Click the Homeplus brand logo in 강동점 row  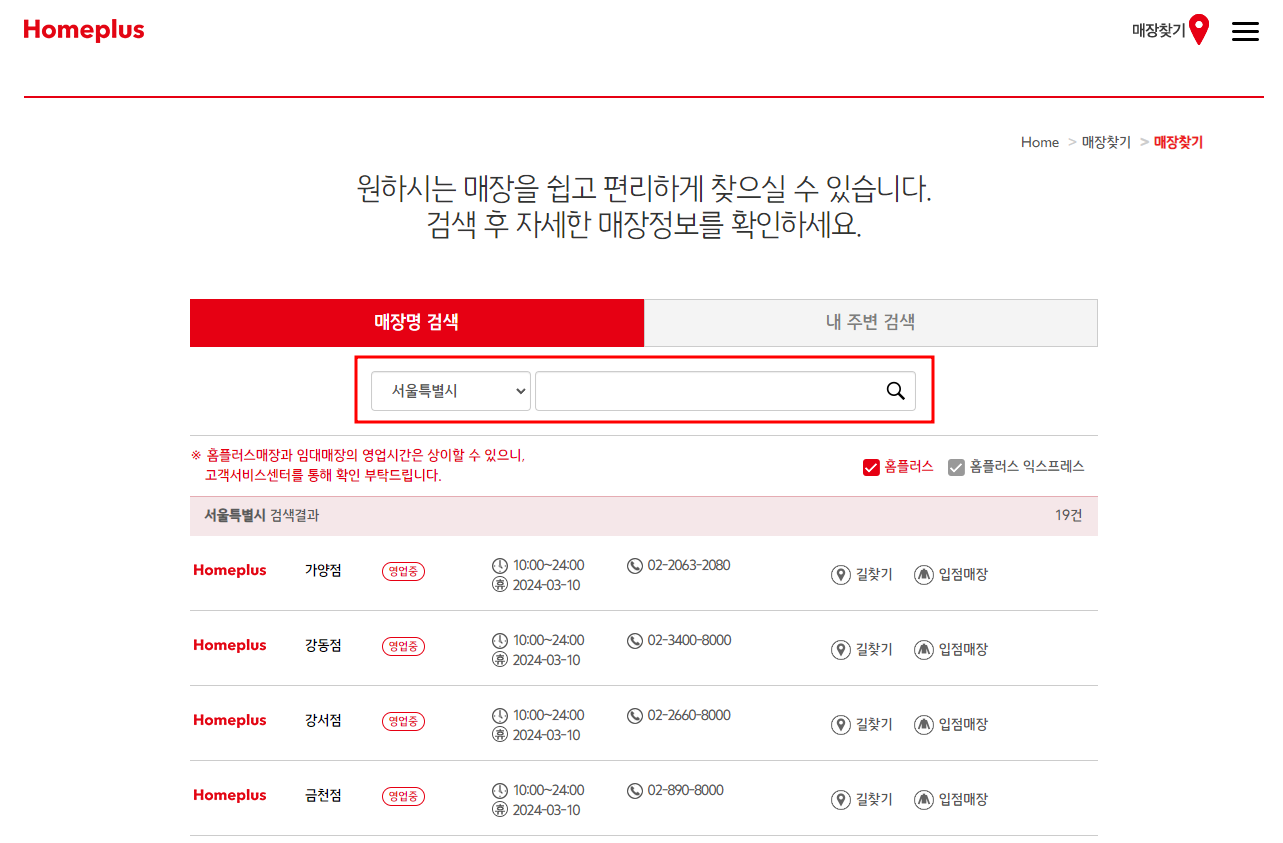tap(230, 645)
